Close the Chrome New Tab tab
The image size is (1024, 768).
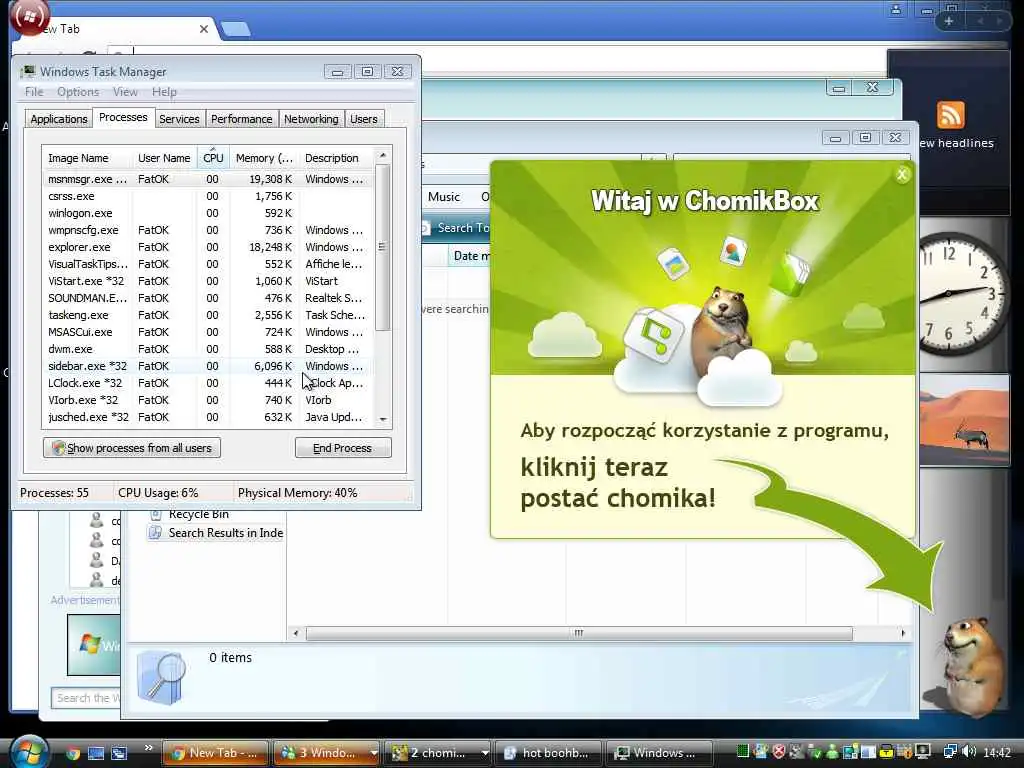204,29
